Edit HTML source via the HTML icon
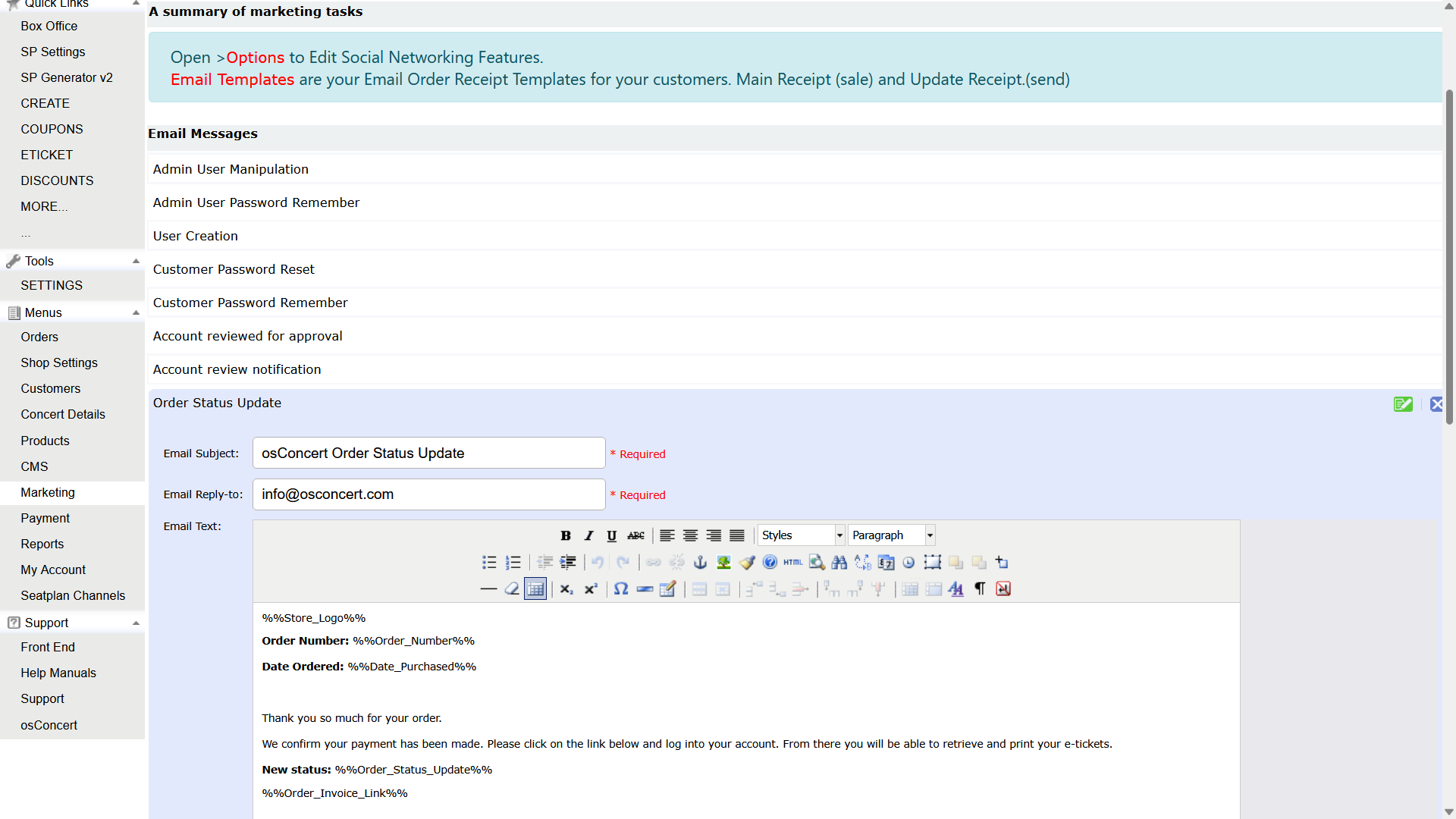The height and width of the screenshot is (819, 1456). point(793,563)
